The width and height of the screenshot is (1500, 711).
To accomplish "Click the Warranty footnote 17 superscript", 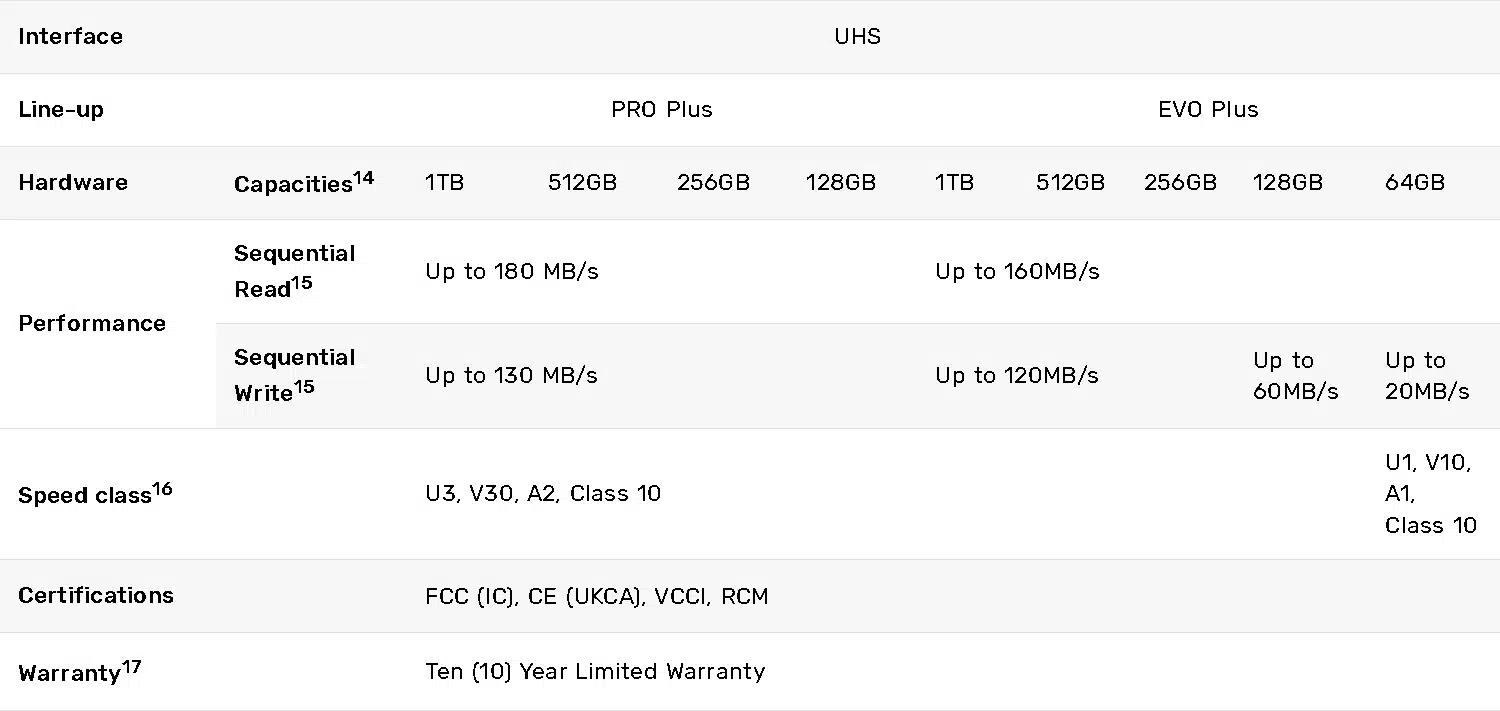I will tap(131, 667).
